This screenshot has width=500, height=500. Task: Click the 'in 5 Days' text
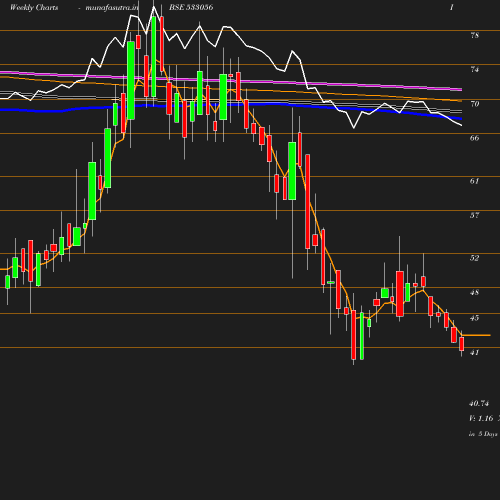(483, 434)
